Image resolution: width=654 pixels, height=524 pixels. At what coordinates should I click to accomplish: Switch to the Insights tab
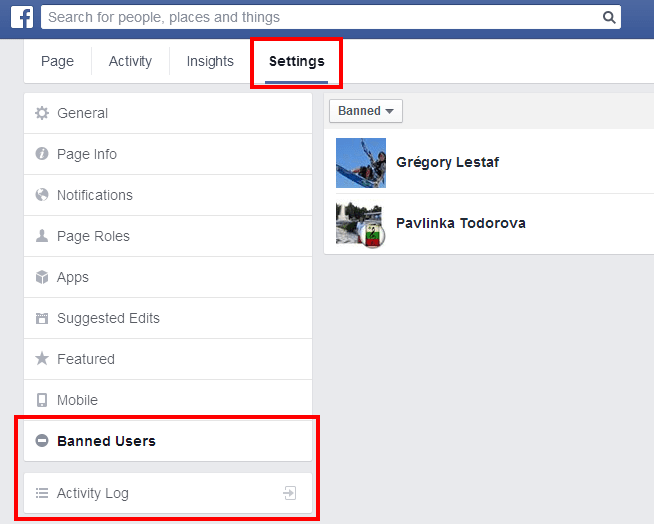210,61
